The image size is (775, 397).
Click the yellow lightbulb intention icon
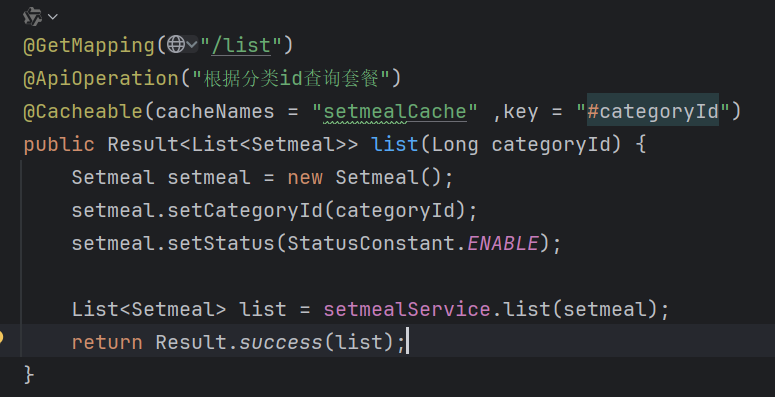tap(1, 337)
